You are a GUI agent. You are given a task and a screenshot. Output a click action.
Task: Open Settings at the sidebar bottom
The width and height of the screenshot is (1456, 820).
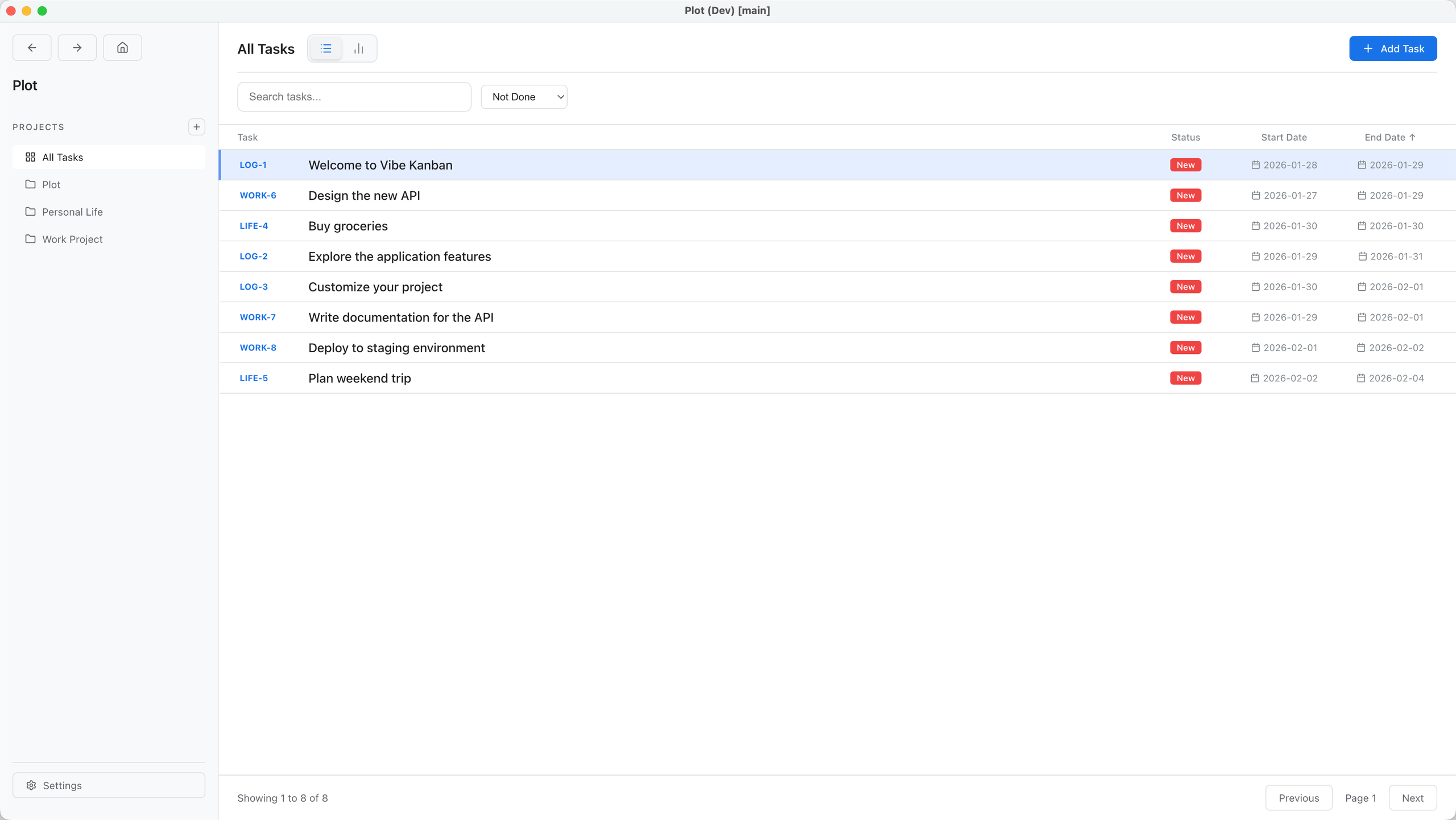coord(109,785)
